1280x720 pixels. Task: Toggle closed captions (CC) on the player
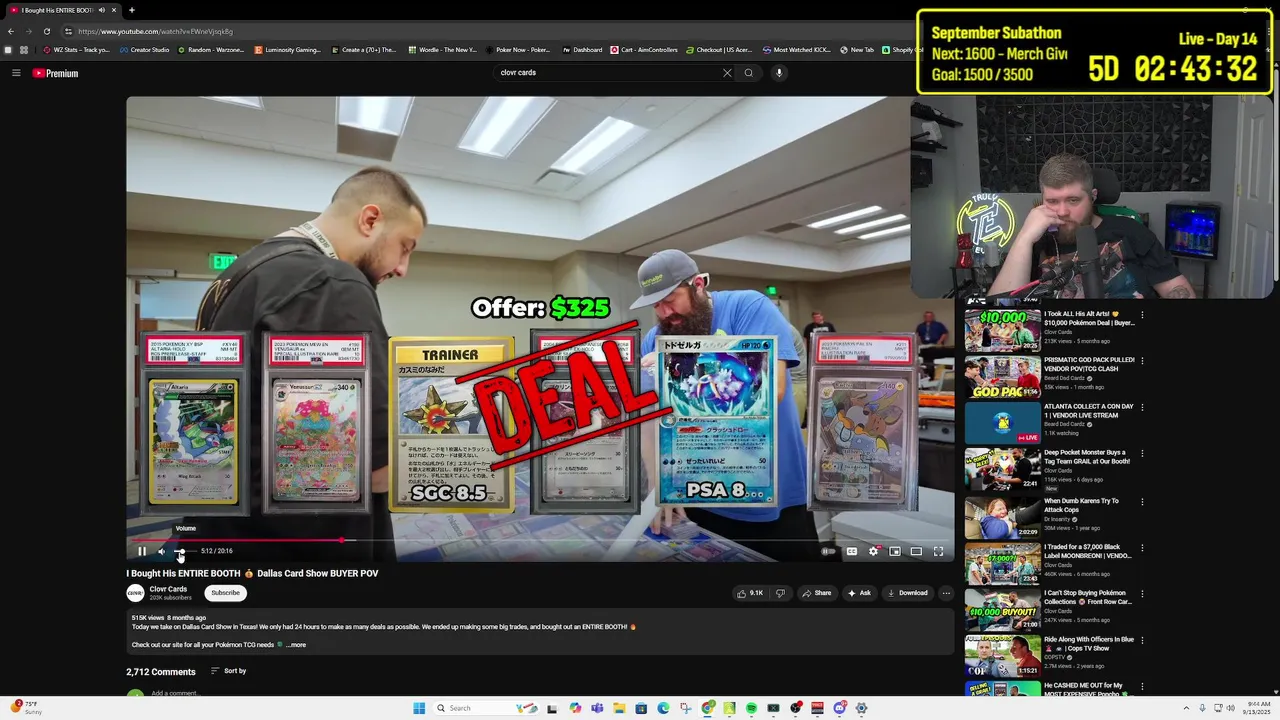852,551
